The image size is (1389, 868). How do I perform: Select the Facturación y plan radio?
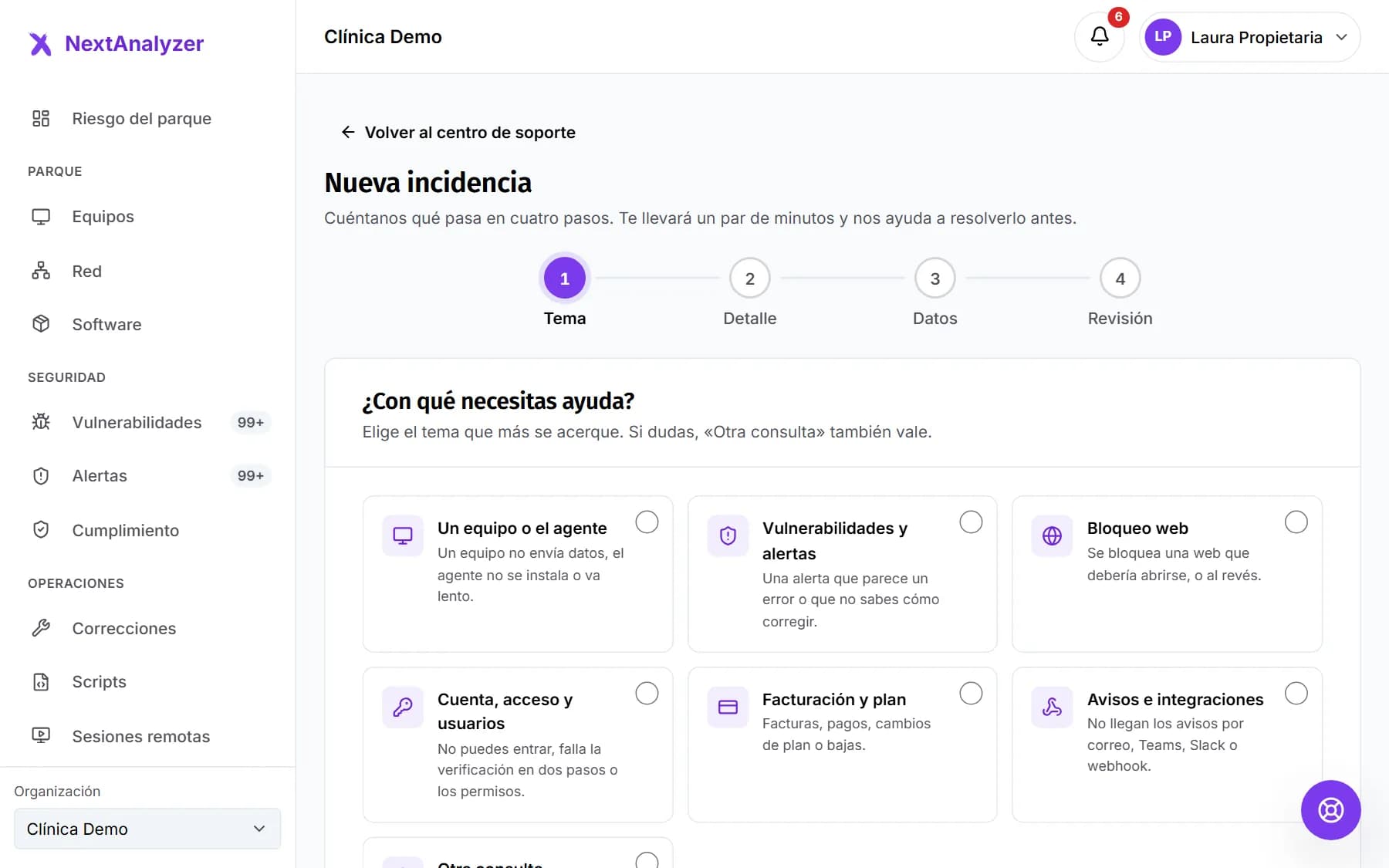pyautogui.click(x=971, y=694)
